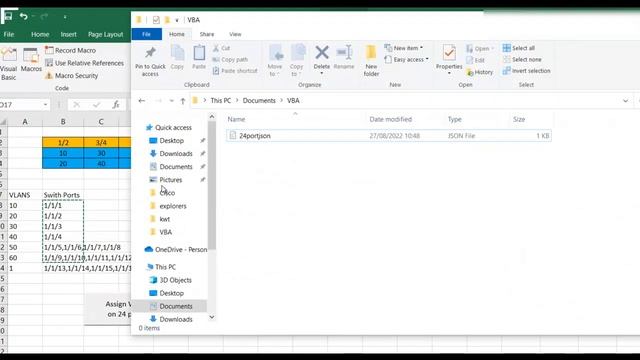Click Paste shortcut in ribbon

pyautogui.click(x=235, y=71)
